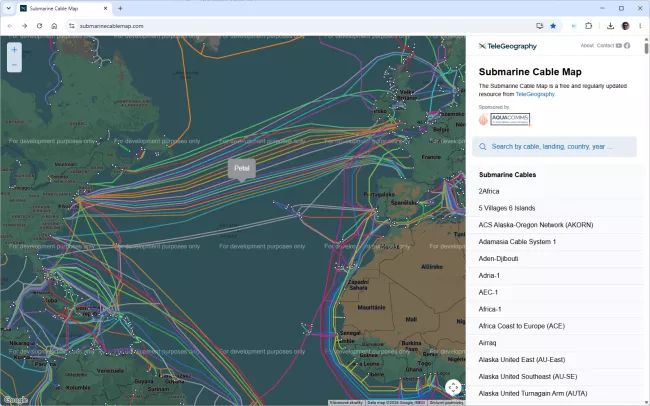View site information icon in address bar
Image resolution: width=650 pixels, height=406 pixels.
72,26
